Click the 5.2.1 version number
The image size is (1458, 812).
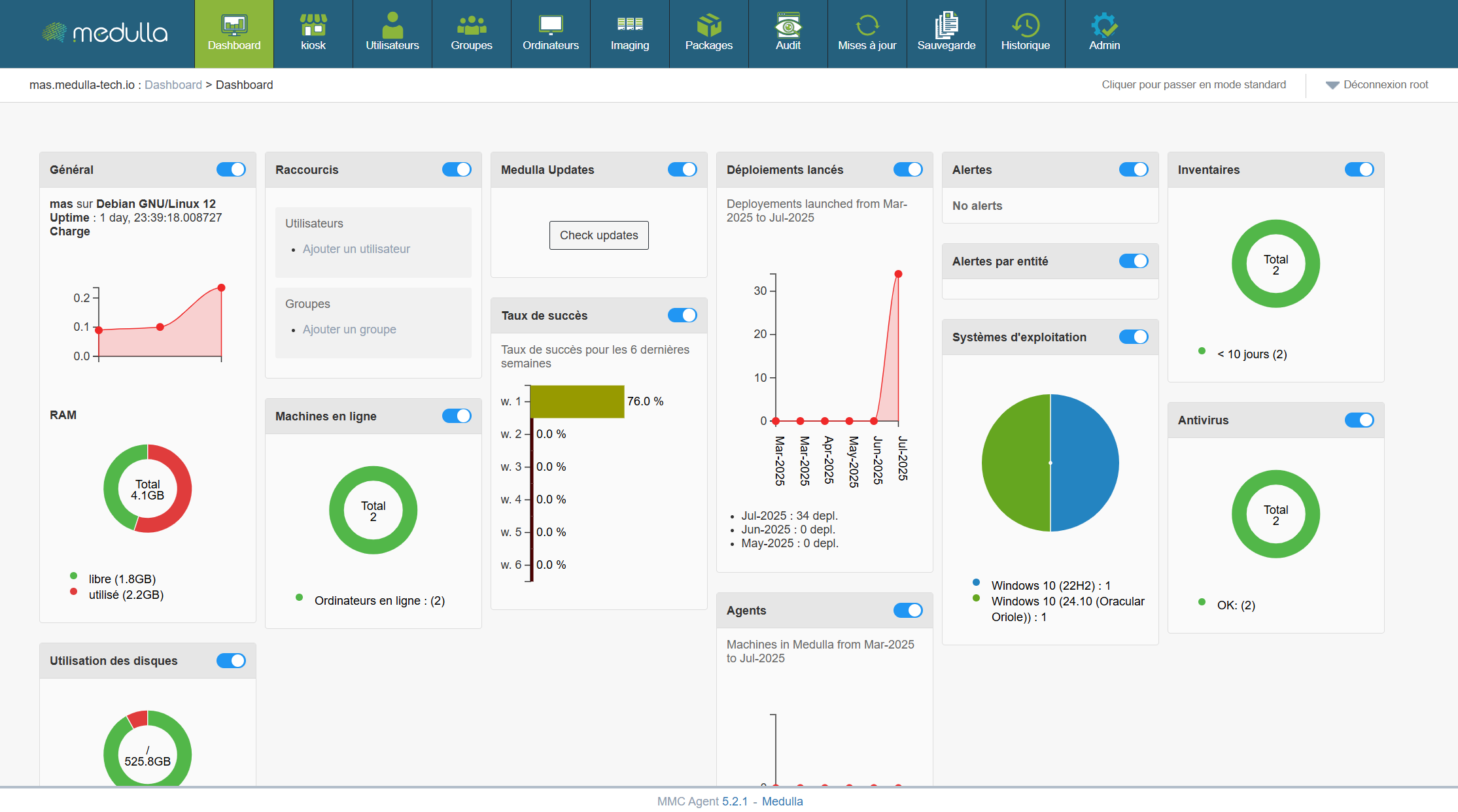pyautogui.click(x=735, y=802)
